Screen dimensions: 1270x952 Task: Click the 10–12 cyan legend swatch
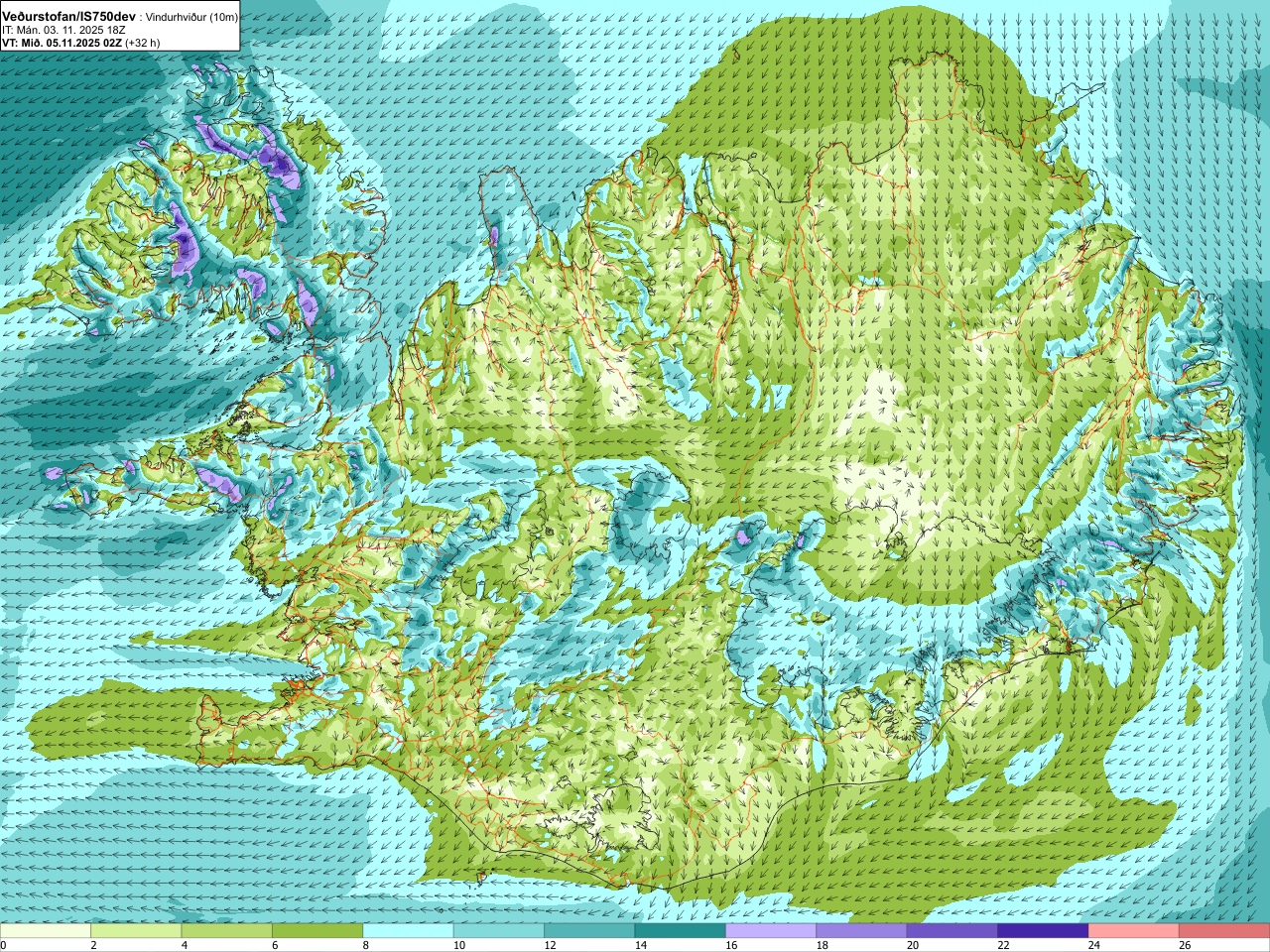pos(499,931)
